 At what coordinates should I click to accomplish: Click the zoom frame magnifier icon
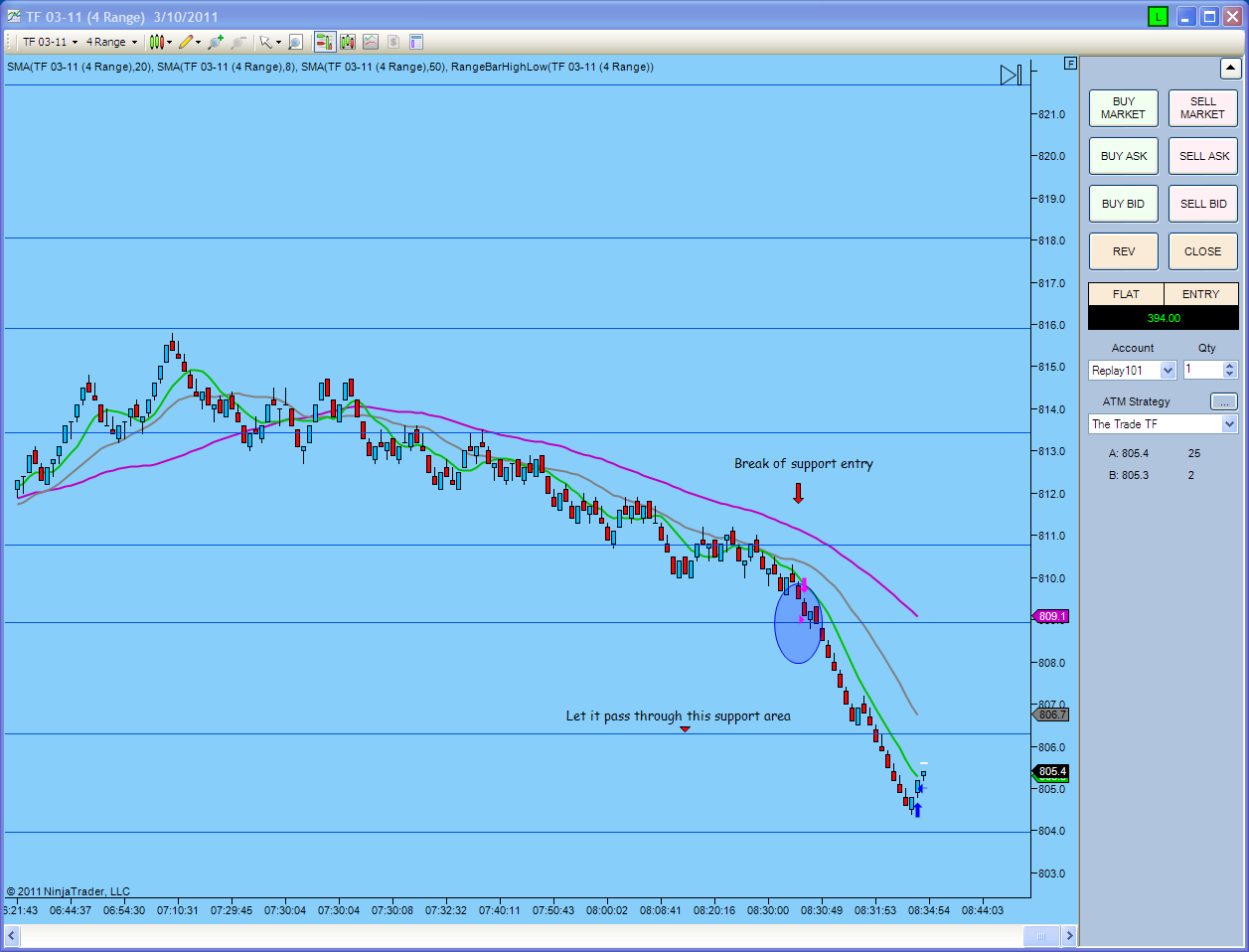pyautogui.click(x=295, y=42)
